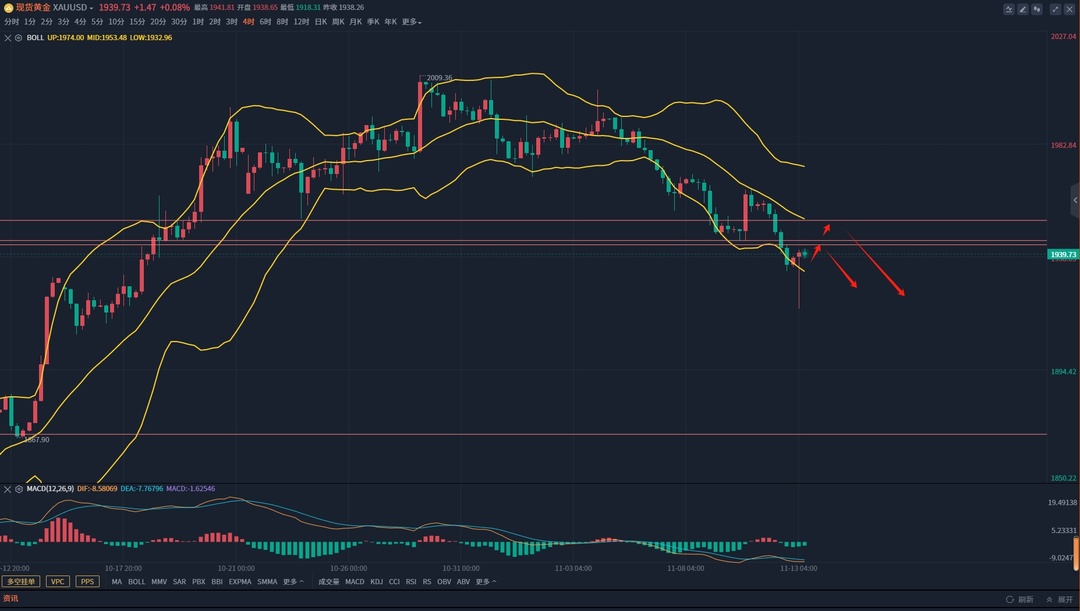Screen dimensions: 1080x611
Task: Click the current price label 1939.73 on axis
Action: click(x=1063, y=255)
